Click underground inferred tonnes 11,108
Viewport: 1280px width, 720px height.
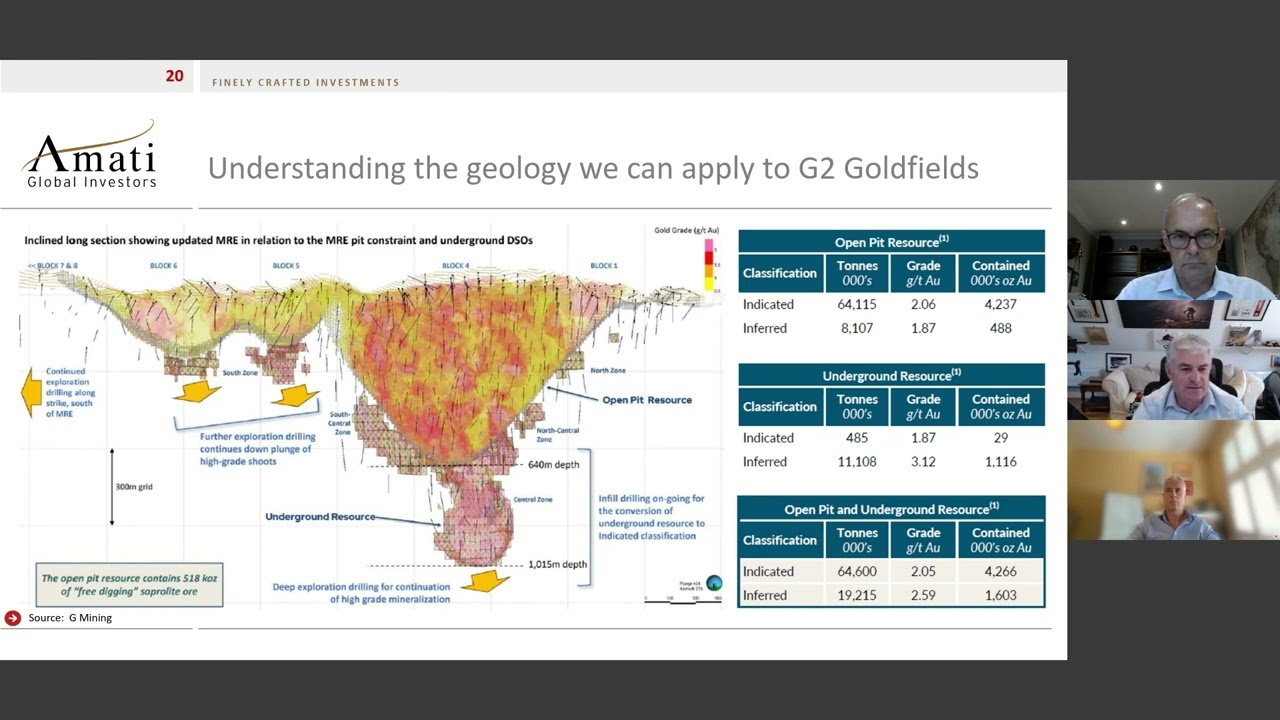tap(857, 462)
